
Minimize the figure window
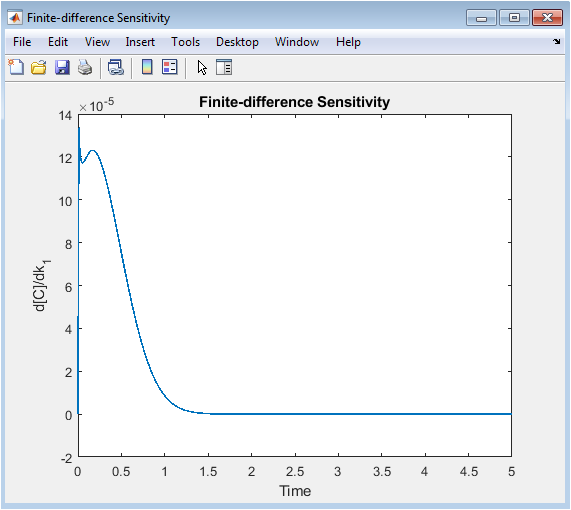[481, 18]
